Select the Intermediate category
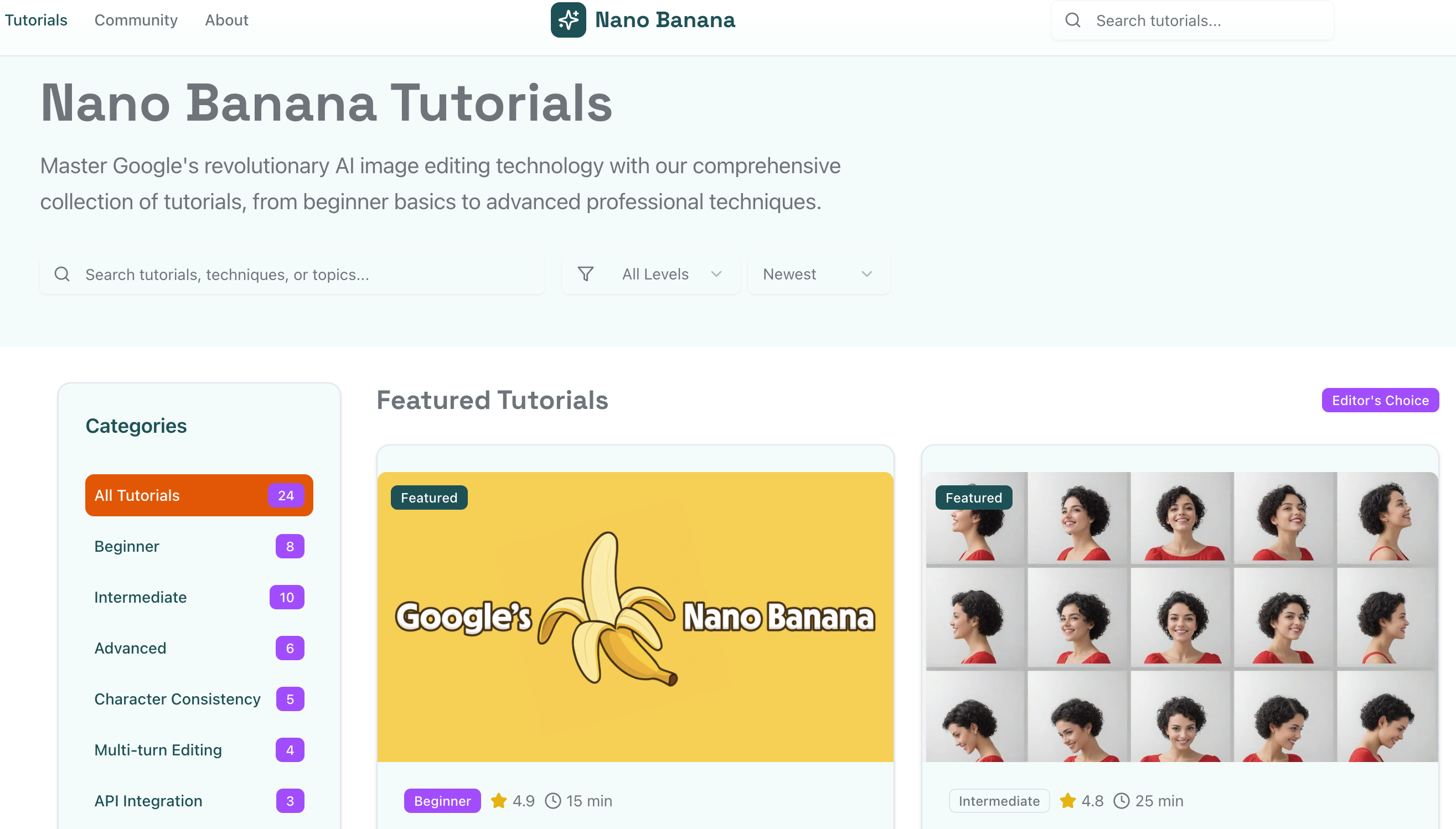 point(199,597)
